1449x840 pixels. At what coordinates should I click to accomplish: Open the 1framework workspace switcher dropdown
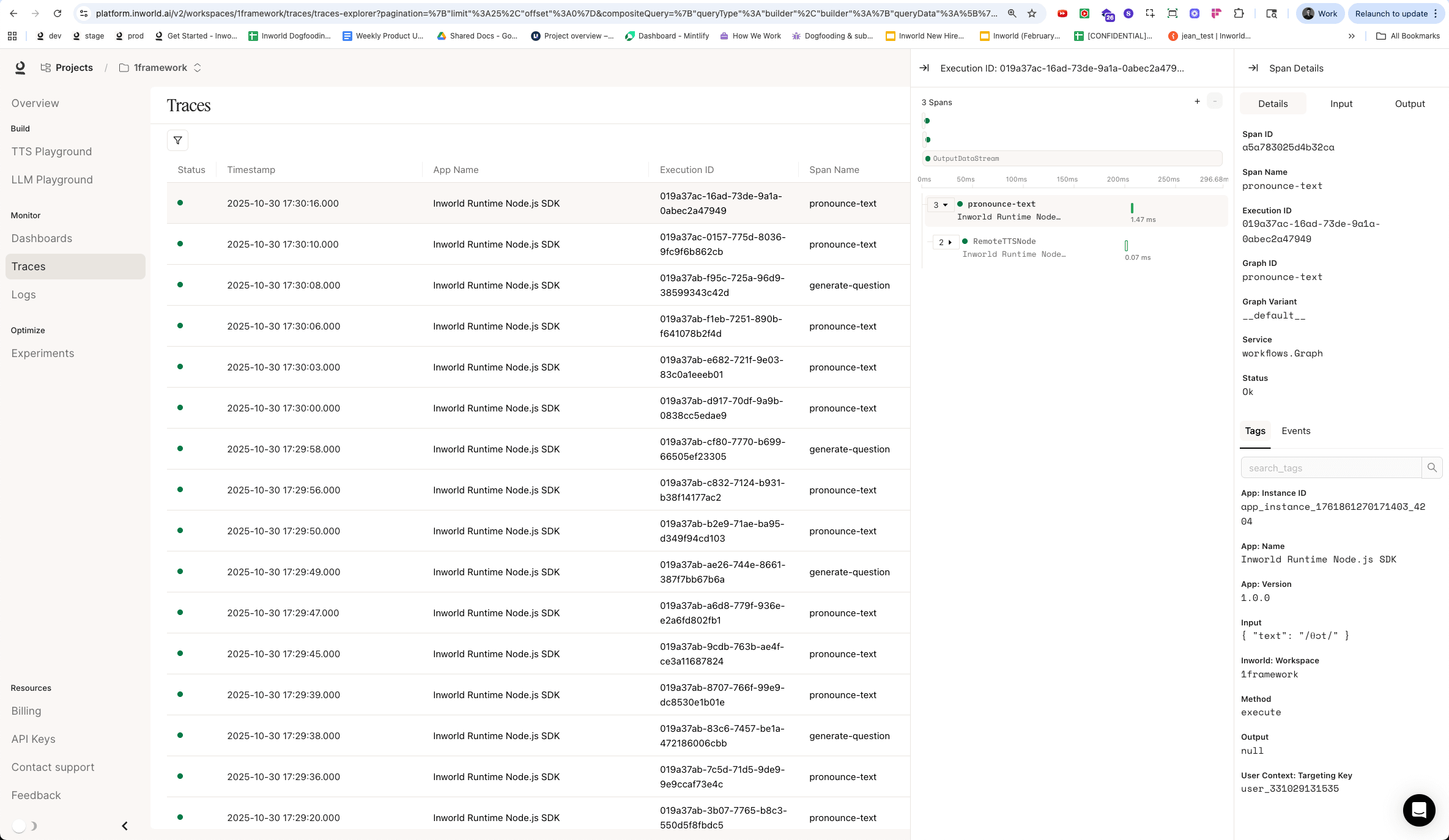click(197, 68)
